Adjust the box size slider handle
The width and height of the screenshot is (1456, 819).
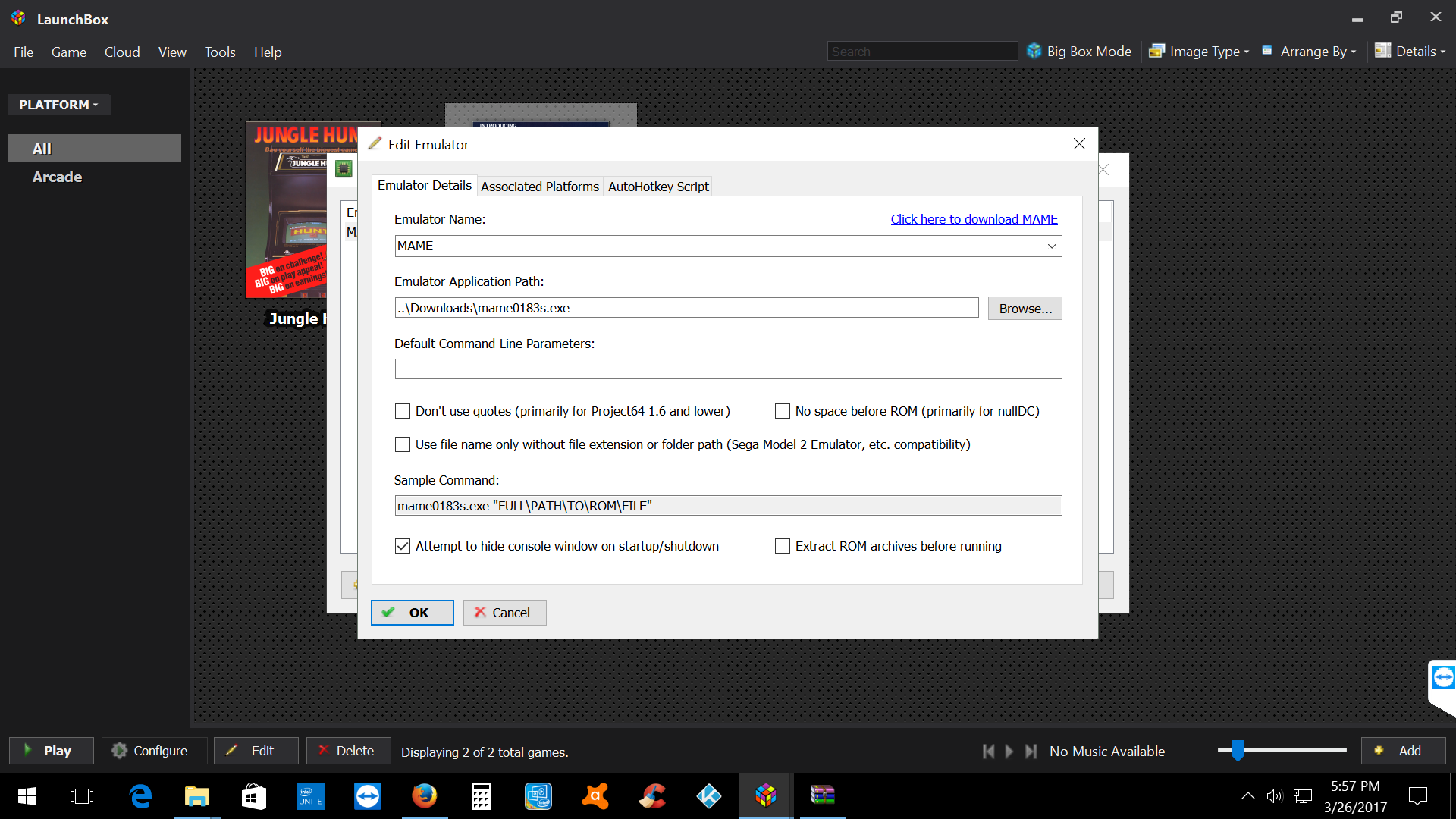pos(1238,750)
